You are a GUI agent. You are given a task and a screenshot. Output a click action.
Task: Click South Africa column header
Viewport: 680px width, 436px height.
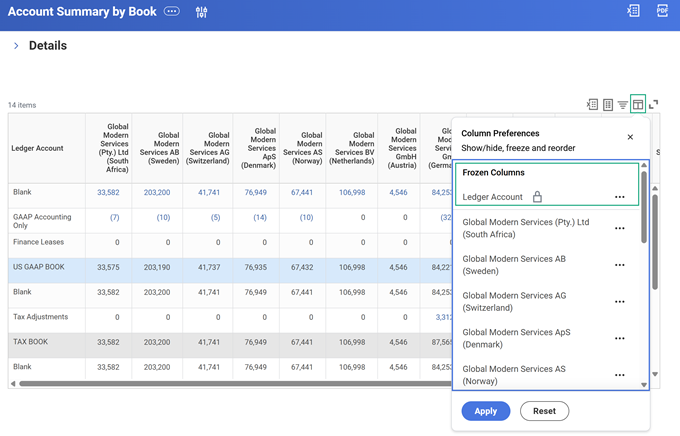coord(109,148)
